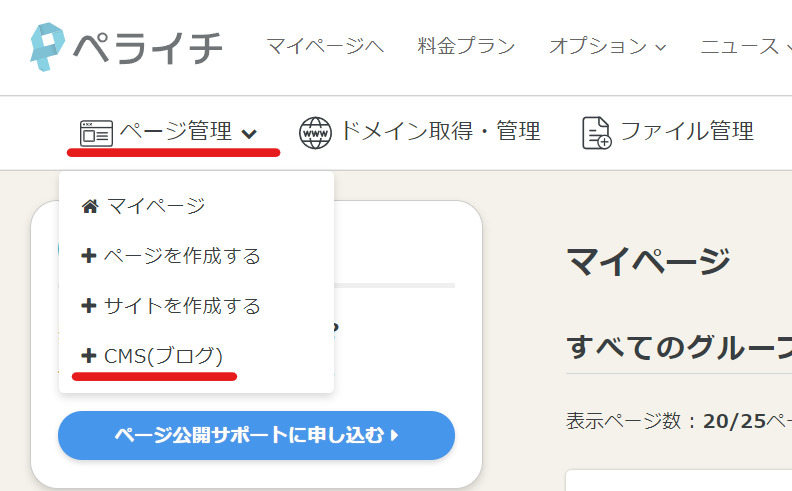
Task: Go to the 料金プラン link
Action: (466, 46)
